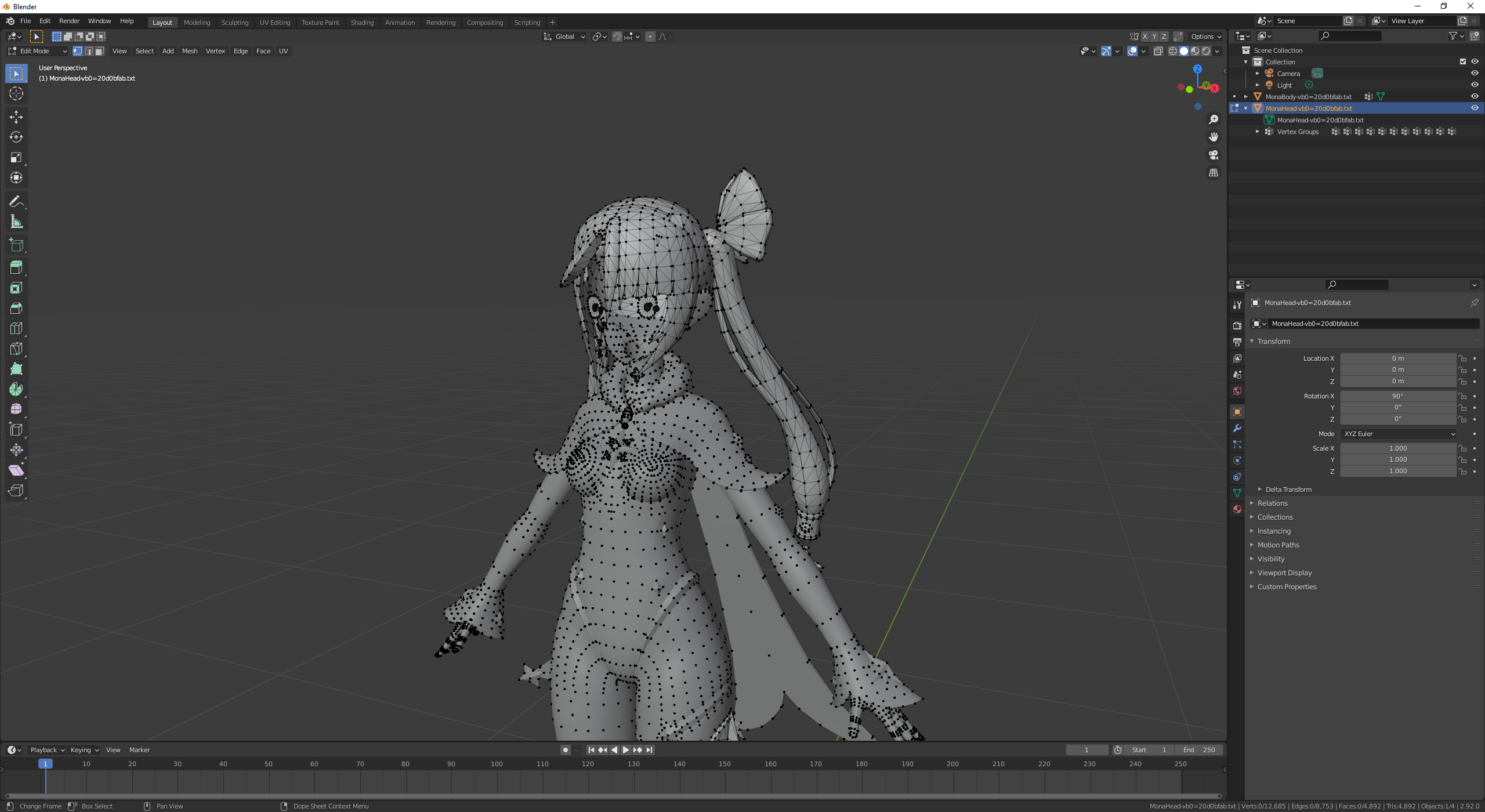Hide the Light object in outliner
This screenshot has height=812, width=1485.
pyautogui.click(x=1475, y=85)
